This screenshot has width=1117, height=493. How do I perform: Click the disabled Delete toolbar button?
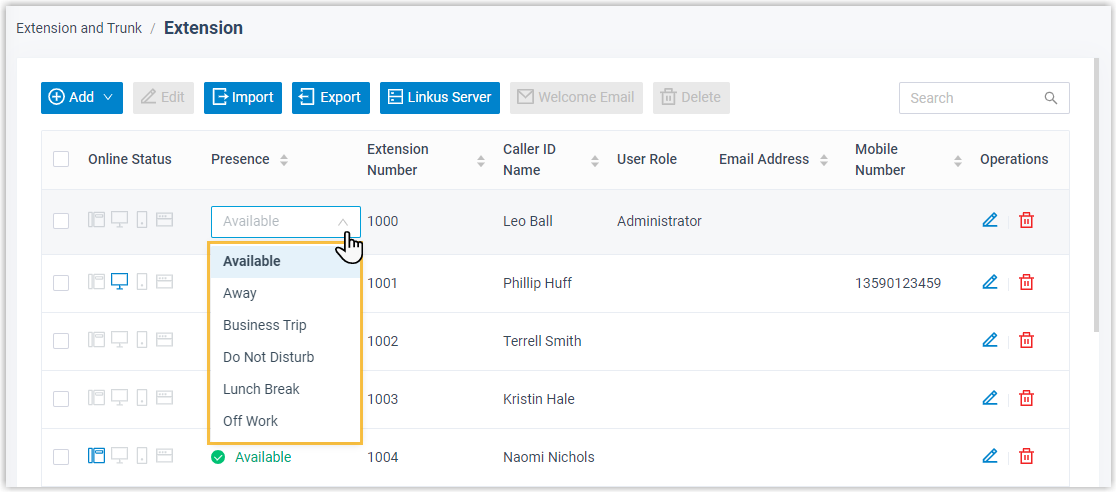[691, 98]
